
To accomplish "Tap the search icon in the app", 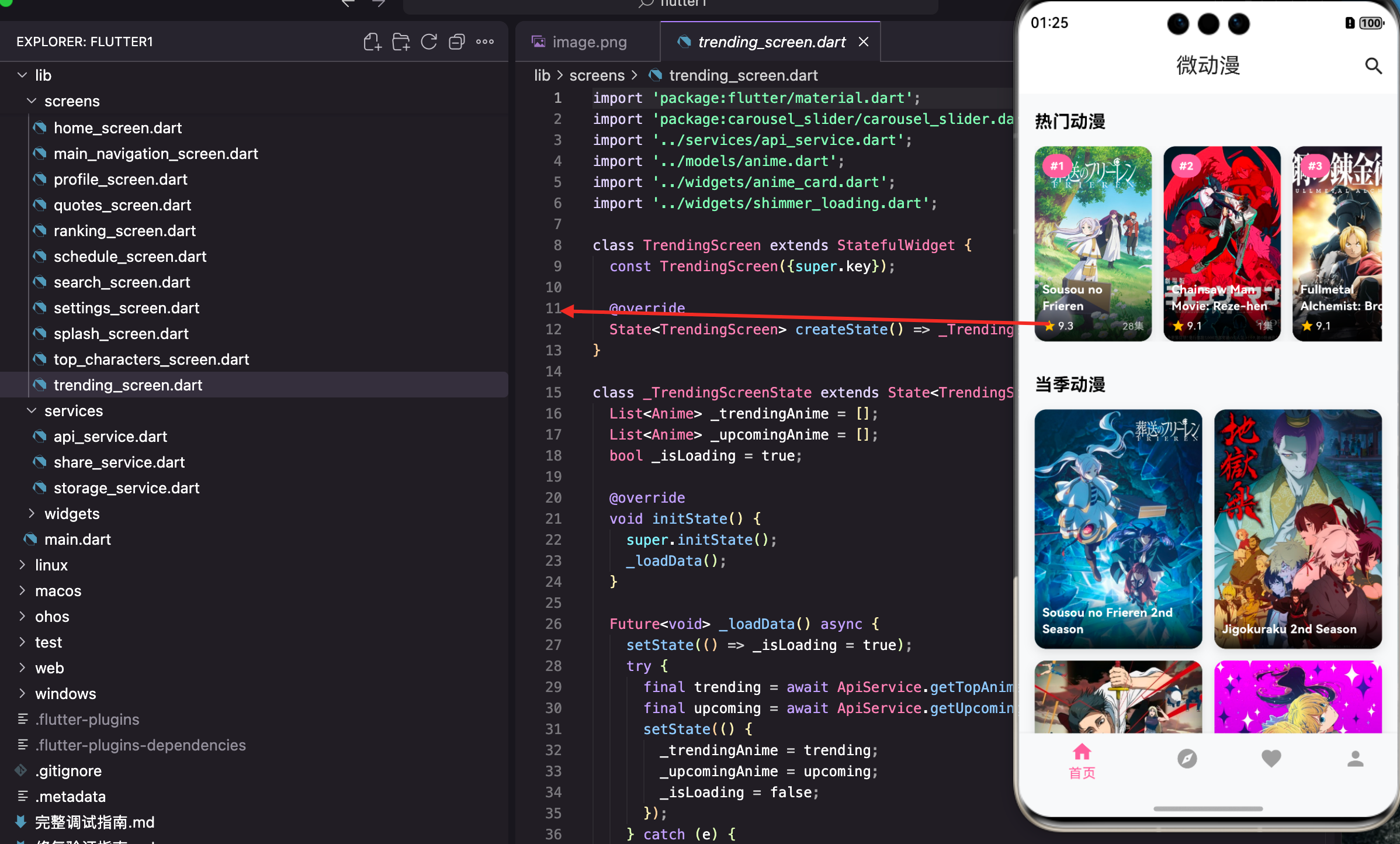I will tap(1374, 66).
